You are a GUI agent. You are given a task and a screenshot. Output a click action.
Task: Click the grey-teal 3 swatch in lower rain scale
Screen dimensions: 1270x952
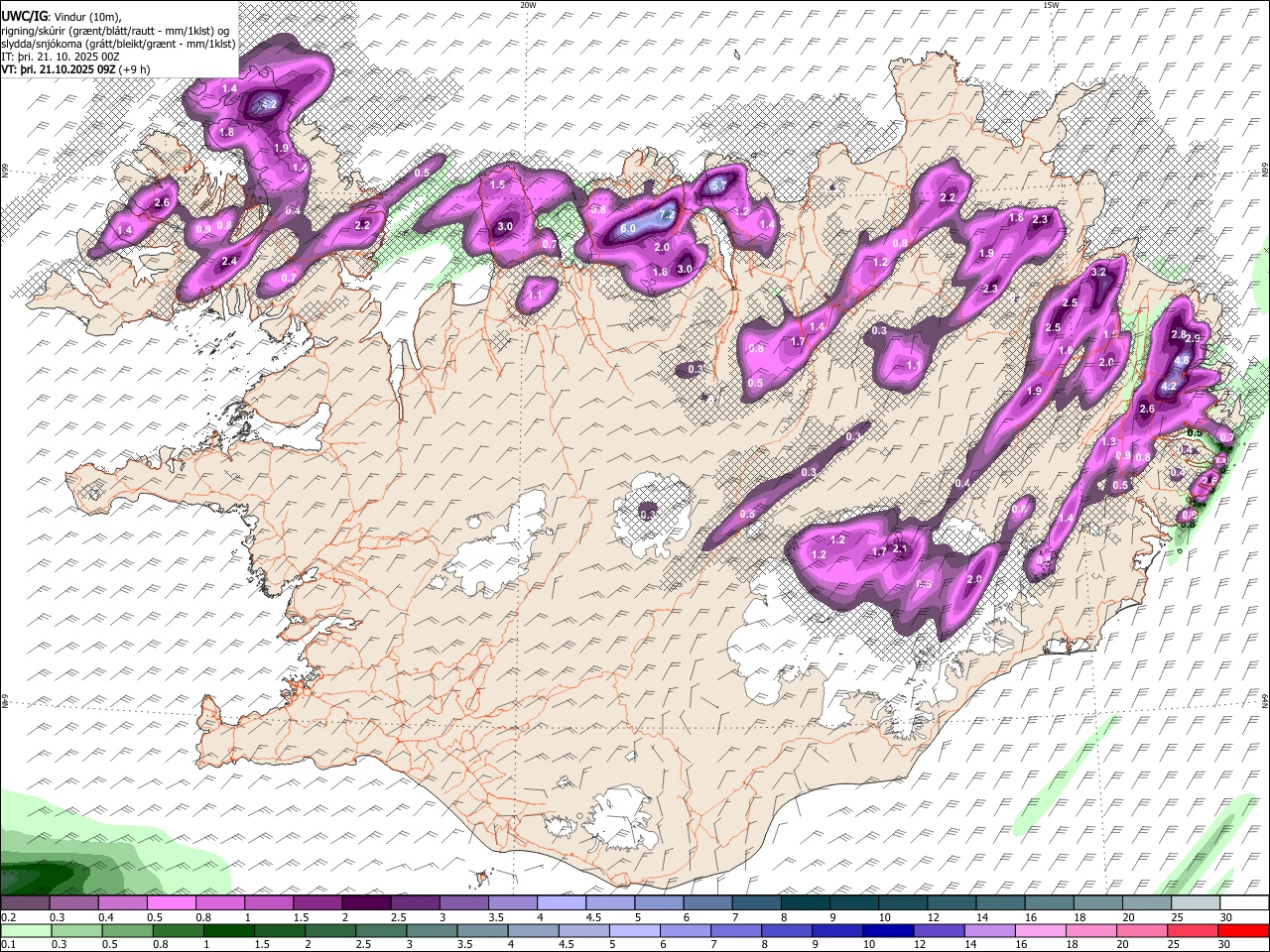431,930
